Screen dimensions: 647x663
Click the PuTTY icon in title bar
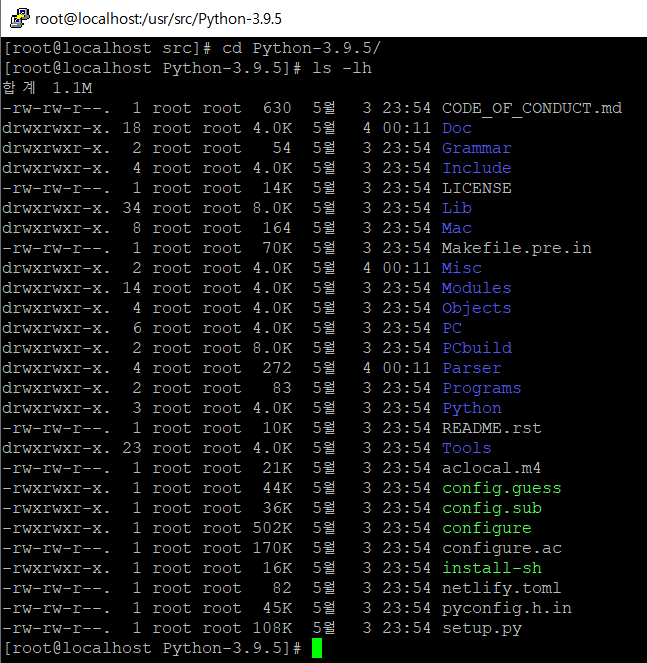click(x=19, y=18)
